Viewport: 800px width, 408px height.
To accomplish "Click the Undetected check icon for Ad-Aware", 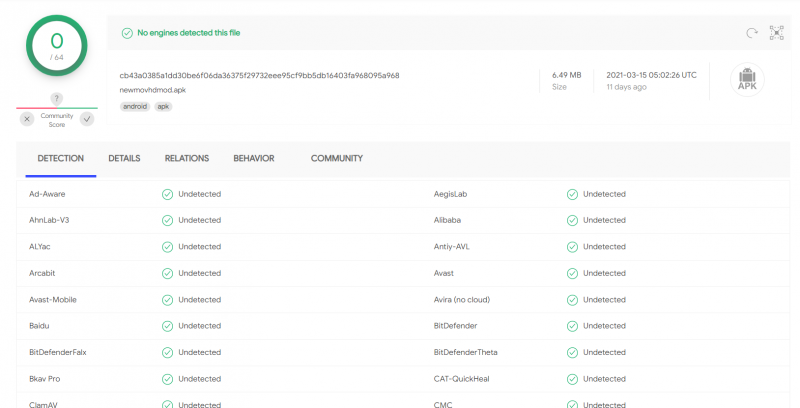I will tap(167, 194).
